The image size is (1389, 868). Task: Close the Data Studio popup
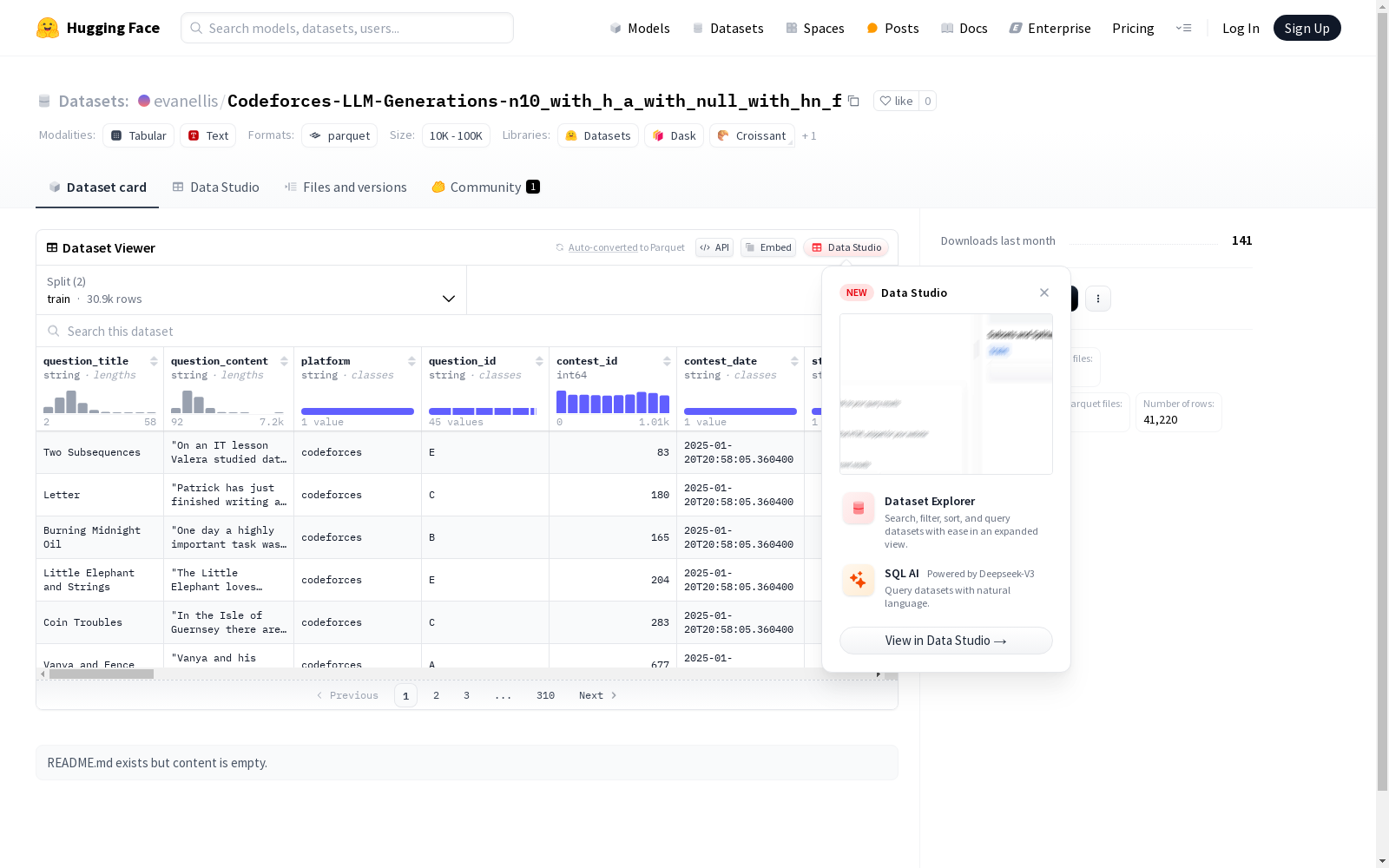(x=1044, y=293)
